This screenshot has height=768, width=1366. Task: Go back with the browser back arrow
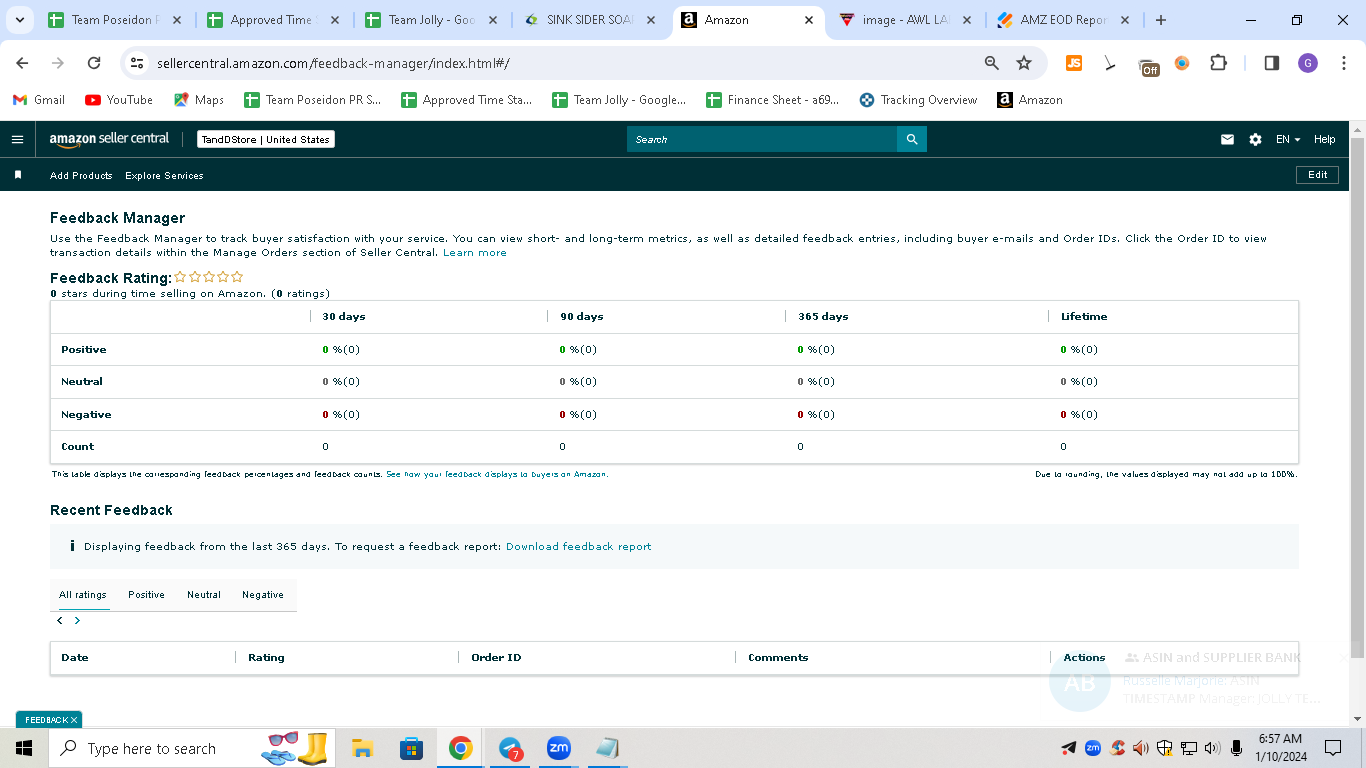click(22, 63)
